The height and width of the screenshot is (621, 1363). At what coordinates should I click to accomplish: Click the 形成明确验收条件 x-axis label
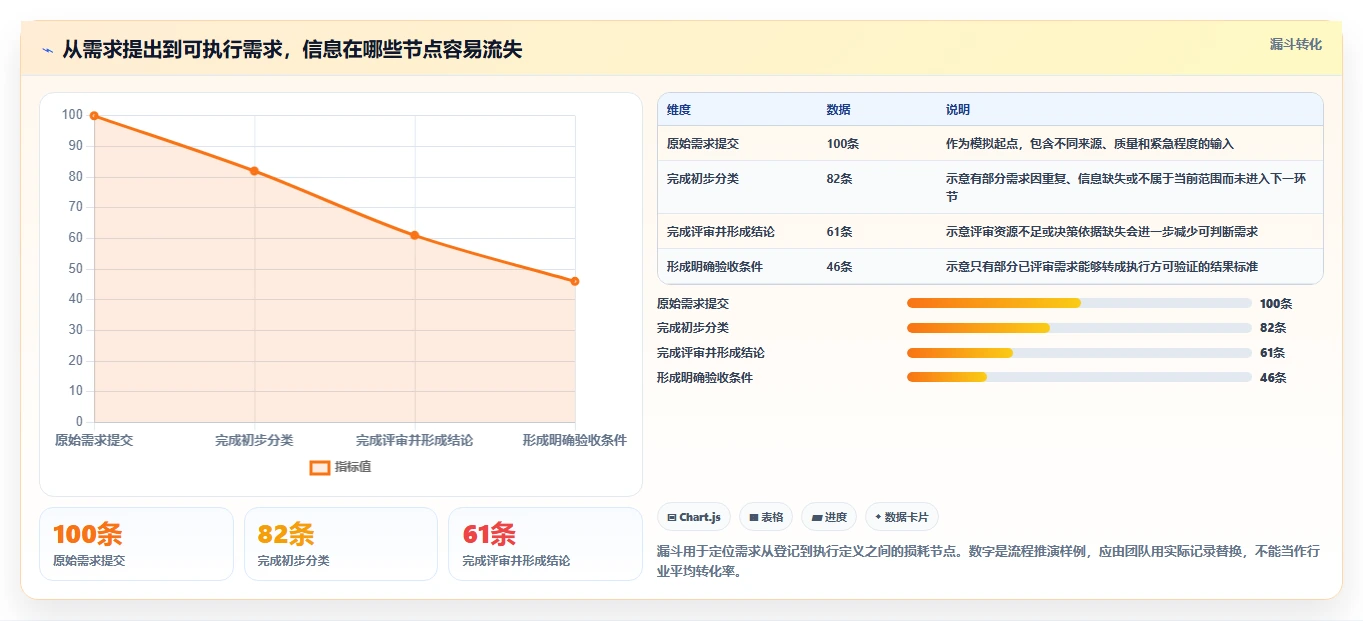click(575, 440)
